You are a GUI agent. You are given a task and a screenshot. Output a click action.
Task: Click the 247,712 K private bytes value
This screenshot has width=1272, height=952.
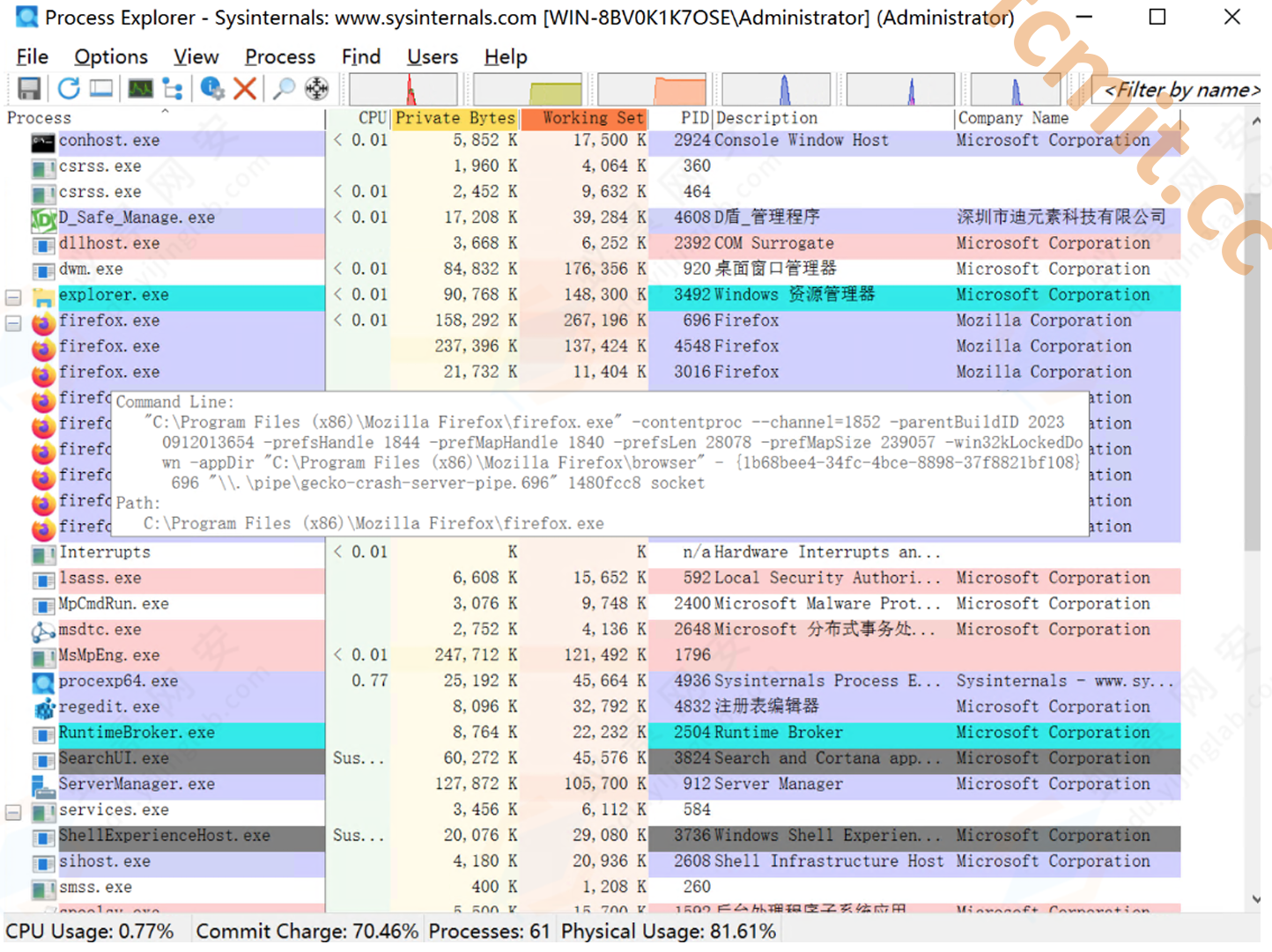(x=476, y=655)
